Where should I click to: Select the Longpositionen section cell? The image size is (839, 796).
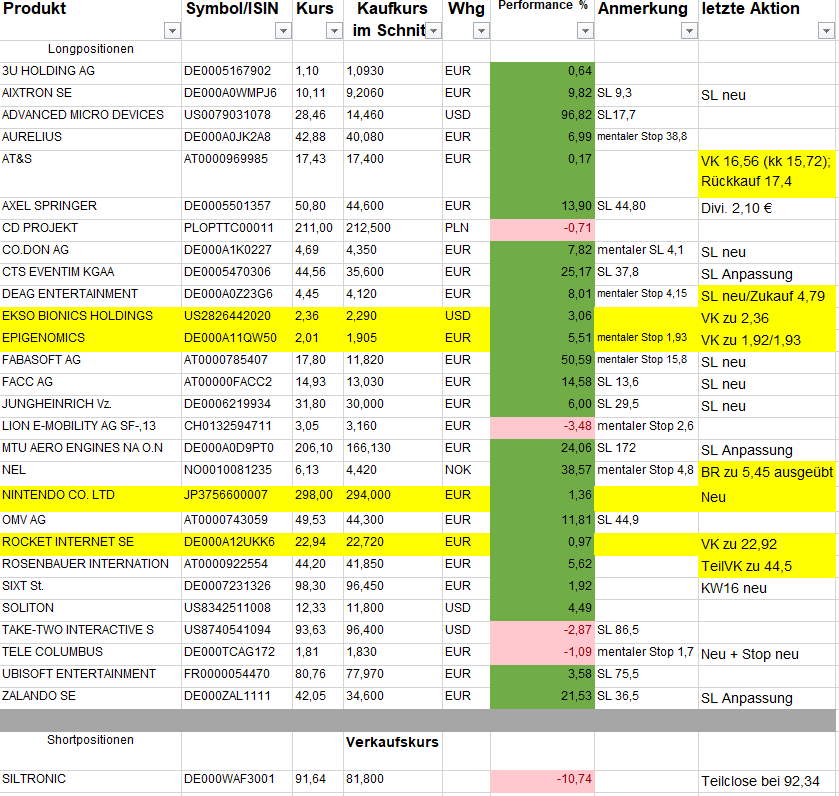click(90, 51)
